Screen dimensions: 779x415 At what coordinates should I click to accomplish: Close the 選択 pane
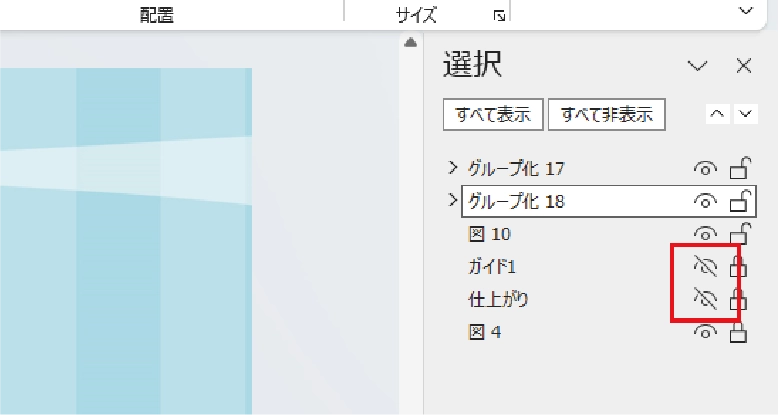(744, 66)
